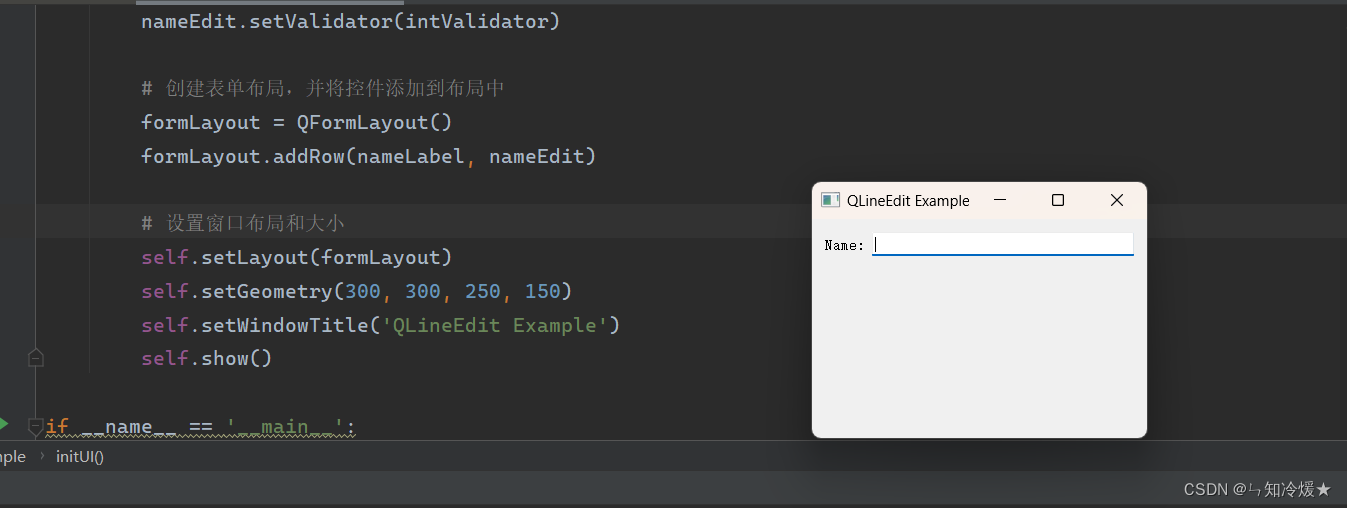This screenshot has width=1347, height=508.
Task: Click the QFormLayout() constructor call
Action: point(374,122)
